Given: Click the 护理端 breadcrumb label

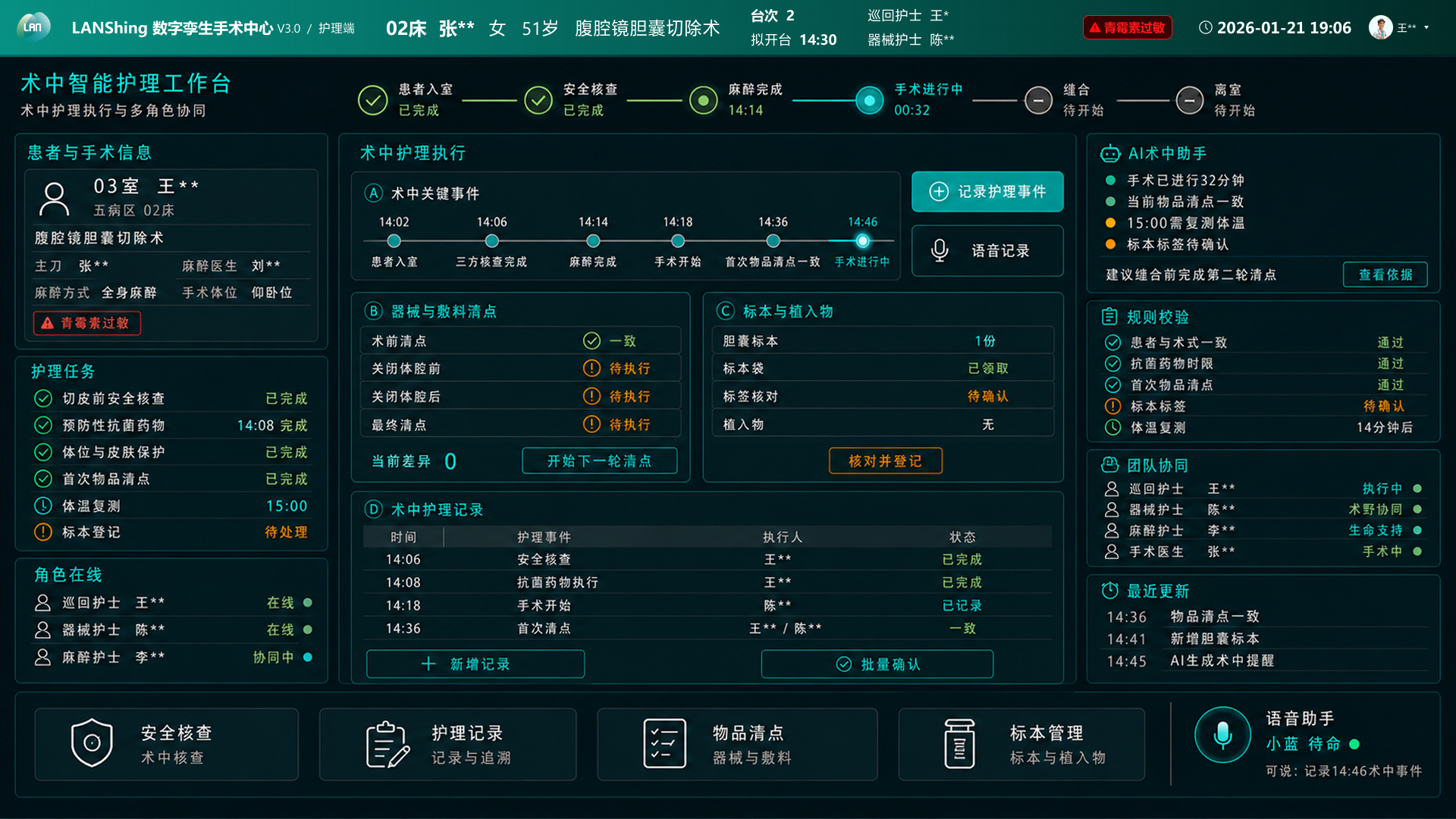Looking at the screenshot, I should coord(337,28).
